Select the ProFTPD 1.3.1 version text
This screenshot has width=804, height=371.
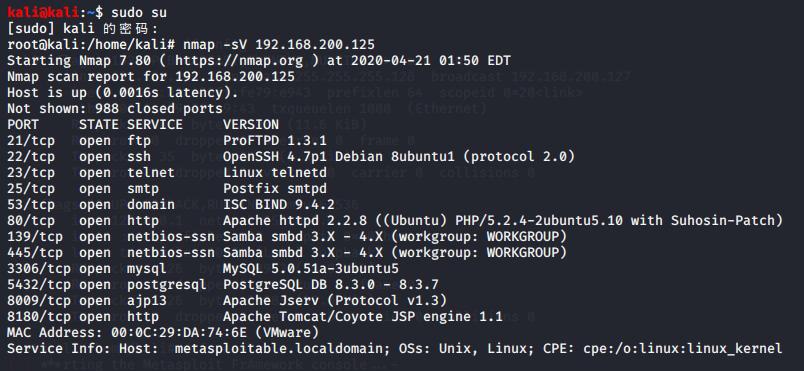click(x=275, y=140)
